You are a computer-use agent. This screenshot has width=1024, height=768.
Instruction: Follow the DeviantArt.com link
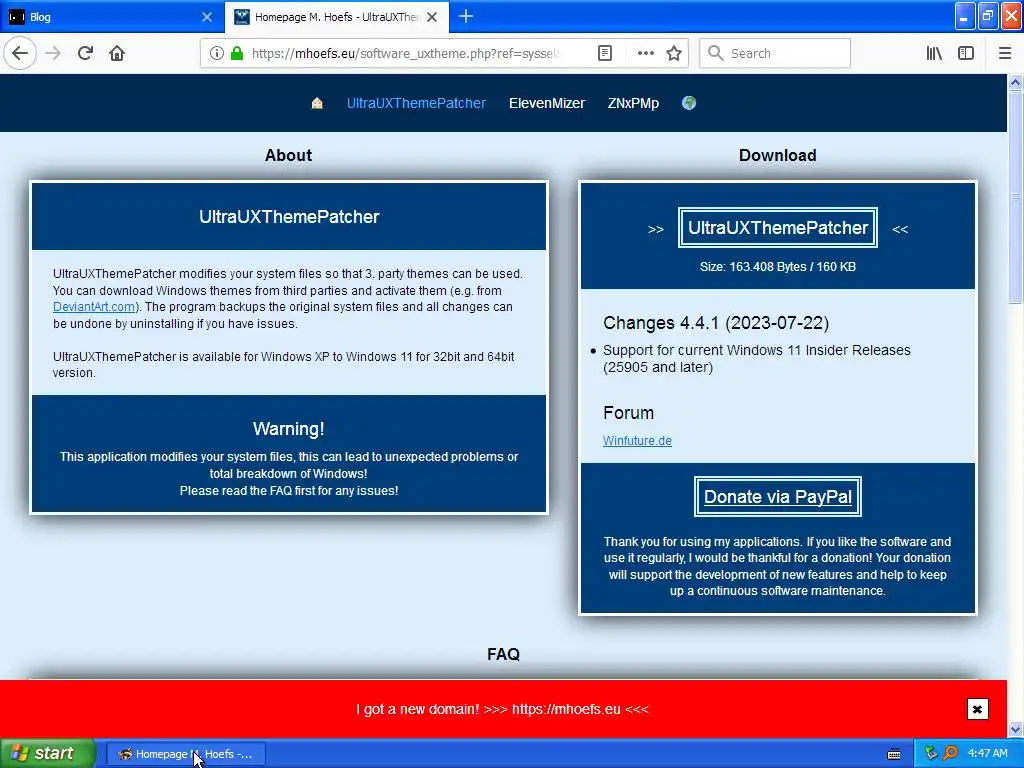tap(96, 307)
